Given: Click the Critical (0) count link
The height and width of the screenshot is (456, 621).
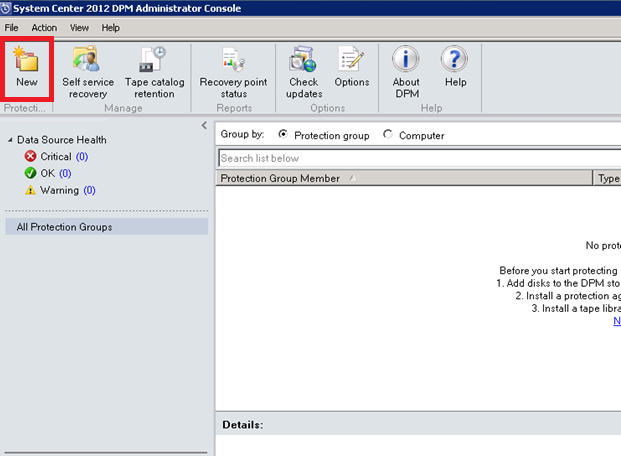Looking at the screenshot, I should point(82,157).
